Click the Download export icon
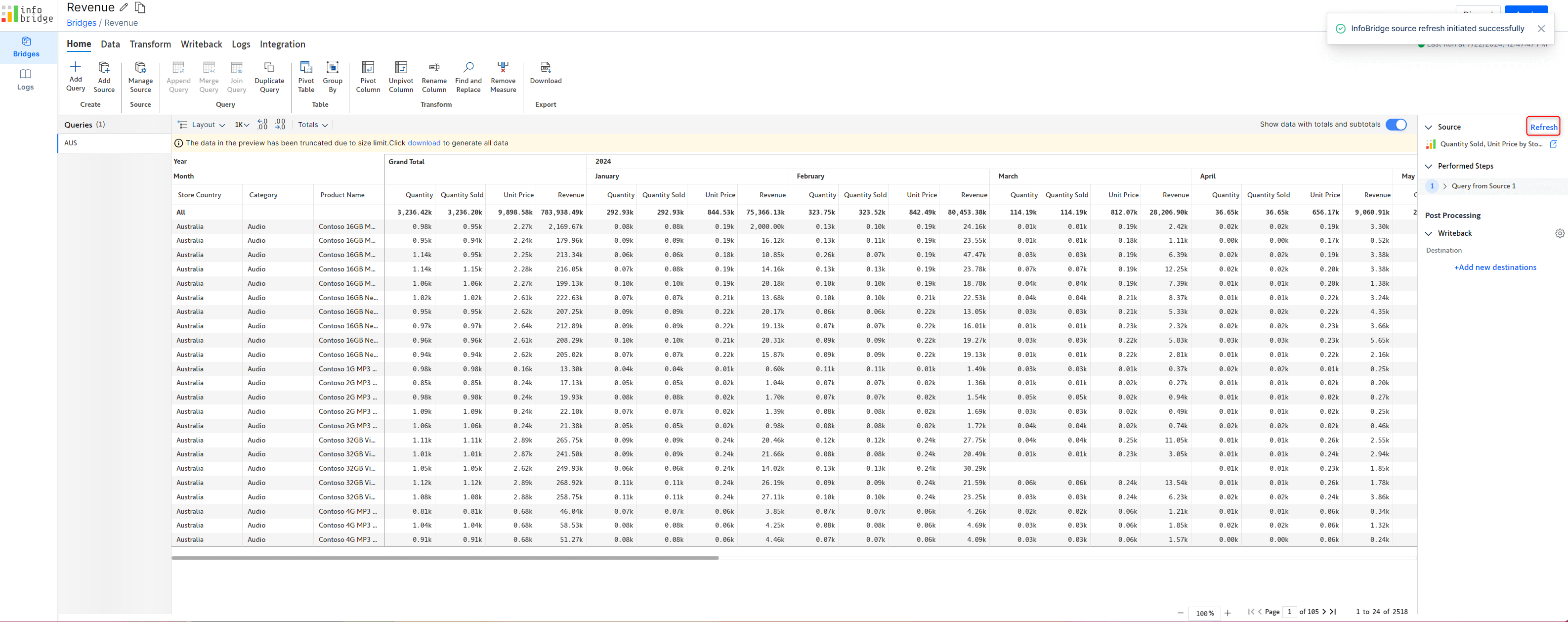This screenshot has height=622, width=1568. point(546,67)
